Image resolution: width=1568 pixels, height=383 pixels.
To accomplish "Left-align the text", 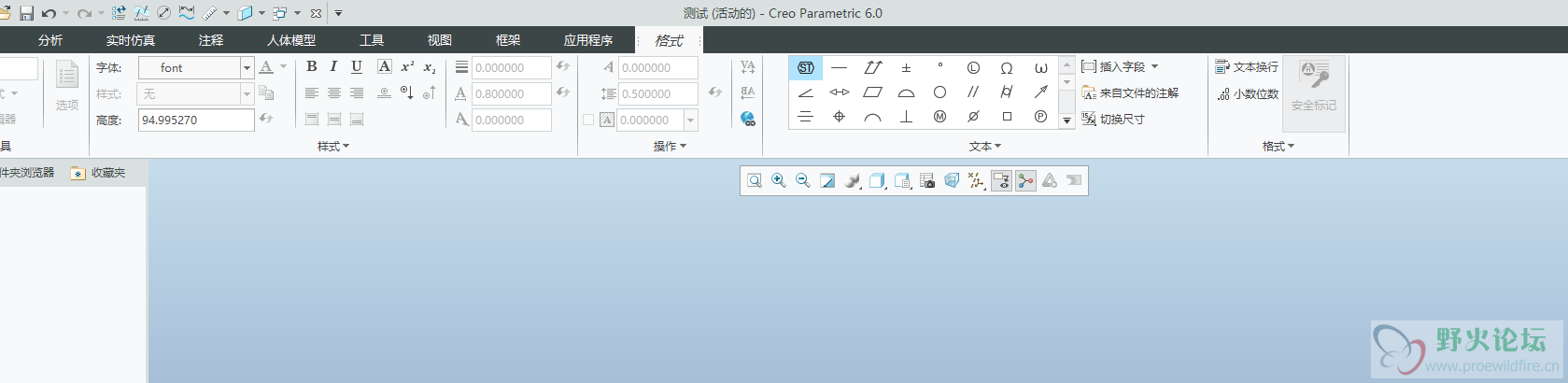I will pyautogui.click(x=311, y=92).
